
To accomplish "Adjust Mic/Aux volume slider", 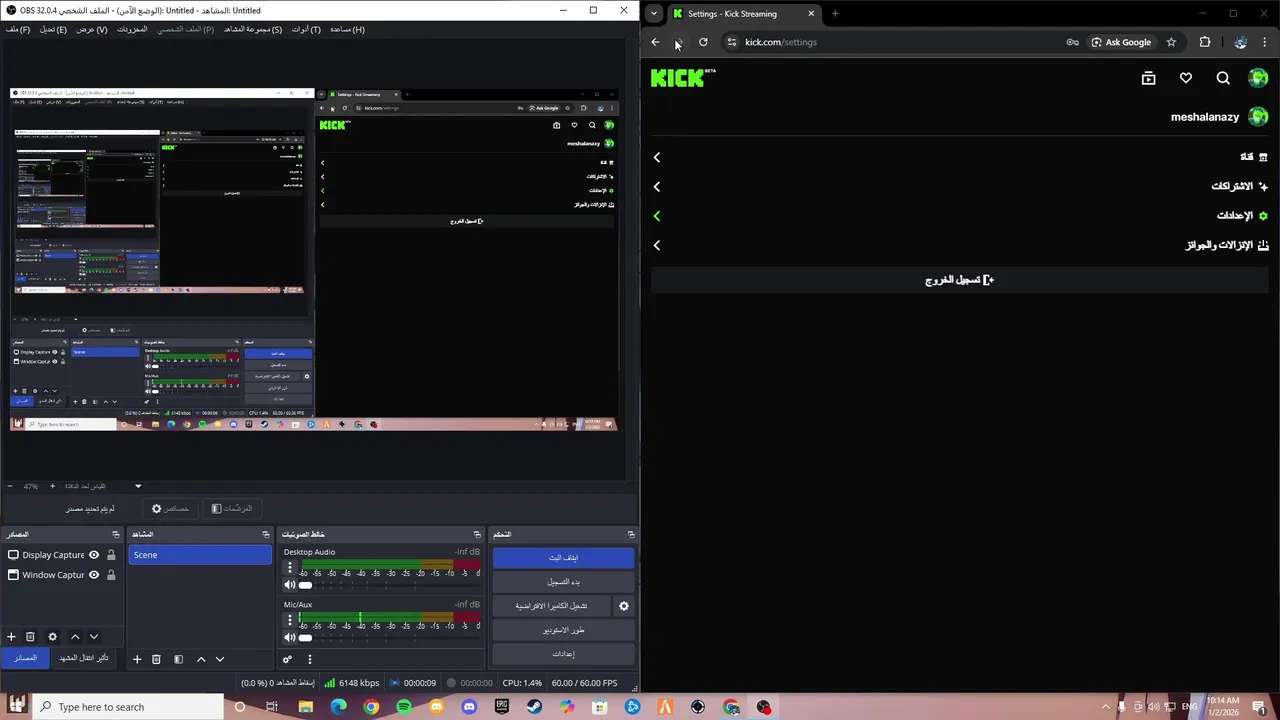I will coord(390,637).
